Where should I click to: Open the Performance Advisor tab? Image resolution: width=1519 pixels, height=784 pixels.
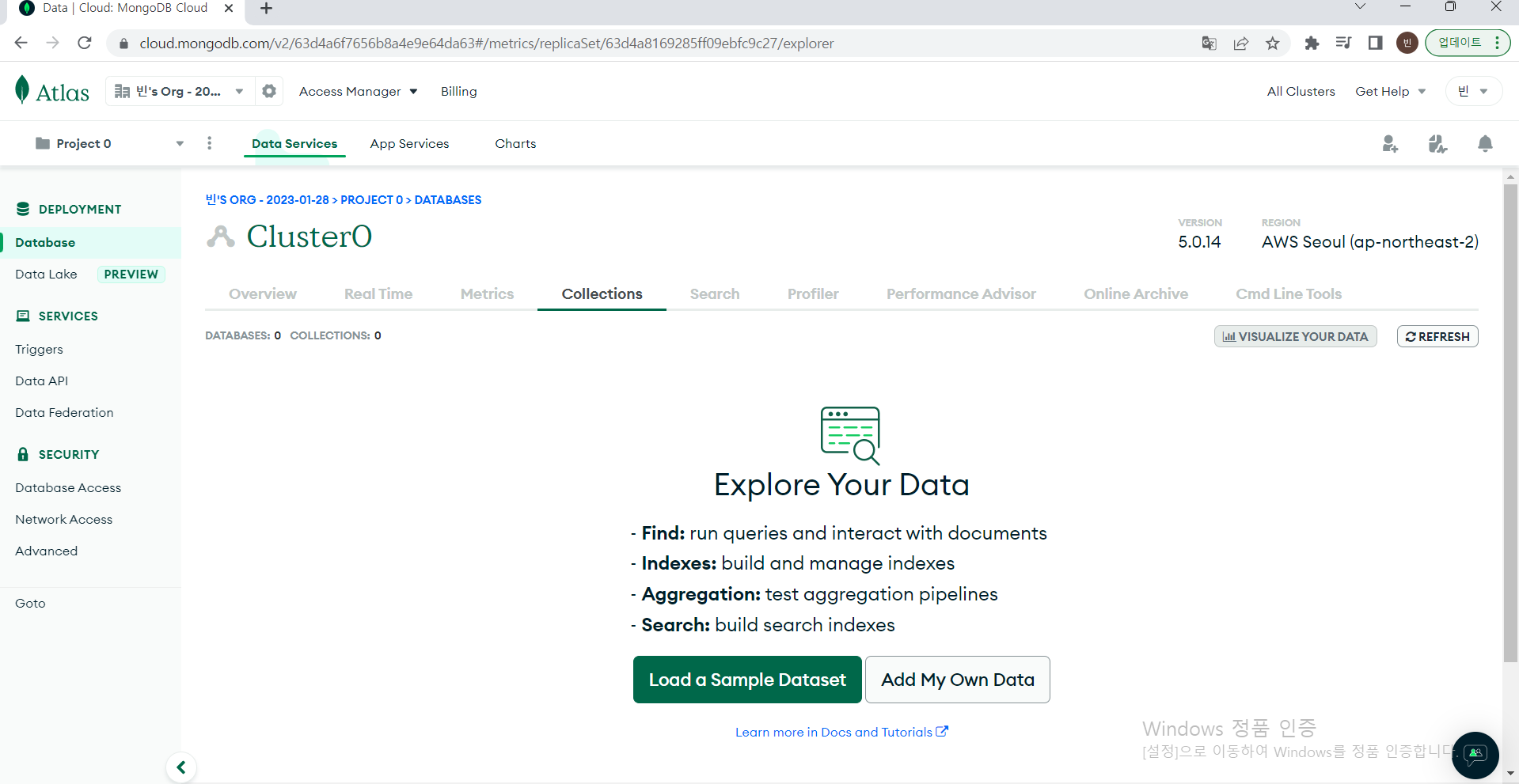[961, 294]
